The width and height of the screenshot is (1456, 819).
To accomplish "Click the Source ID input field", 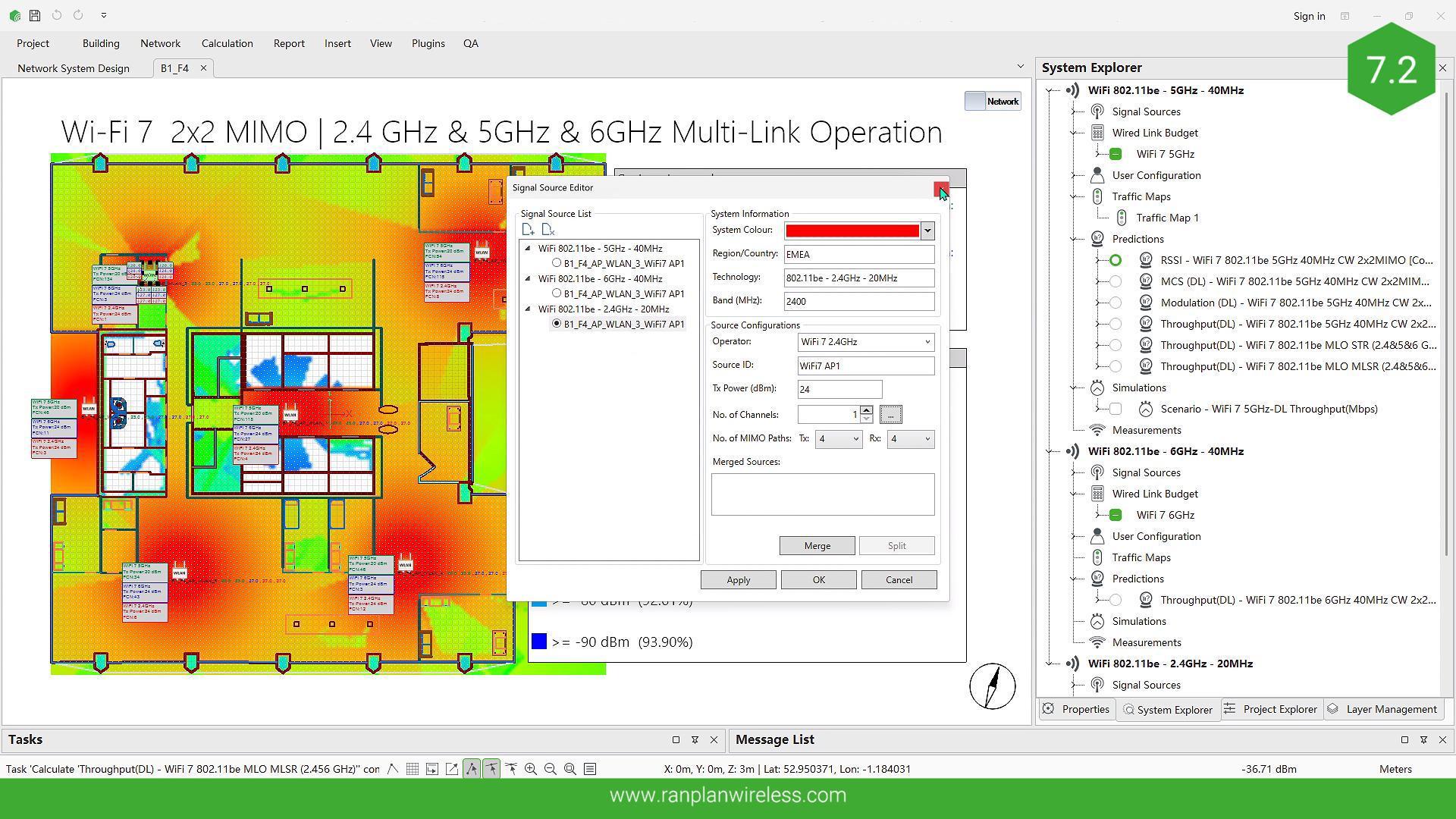I will click(x=866, y=366).
